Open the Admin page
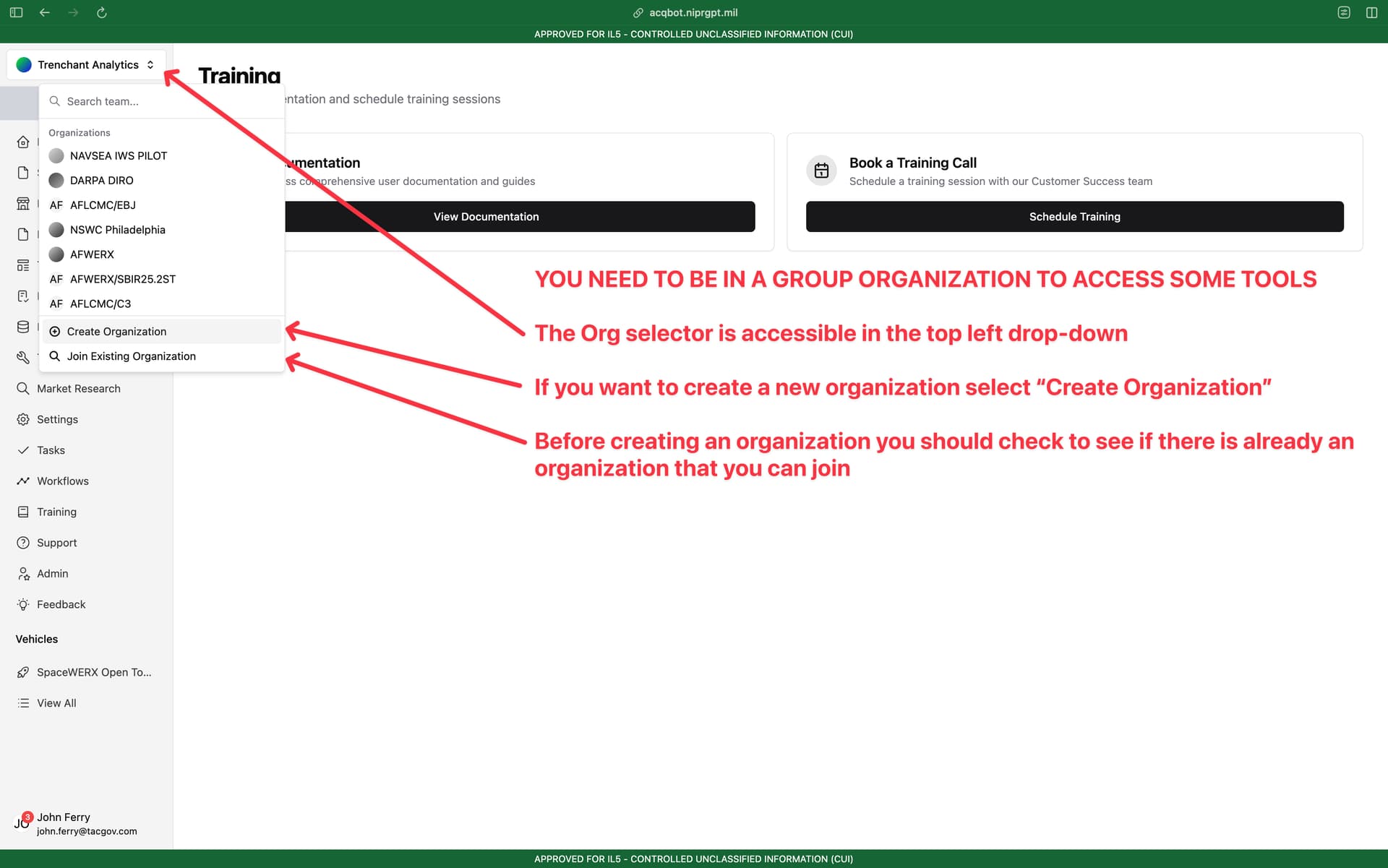The height and width of the screenshot is (868, 1388). [x=52, y=574]
